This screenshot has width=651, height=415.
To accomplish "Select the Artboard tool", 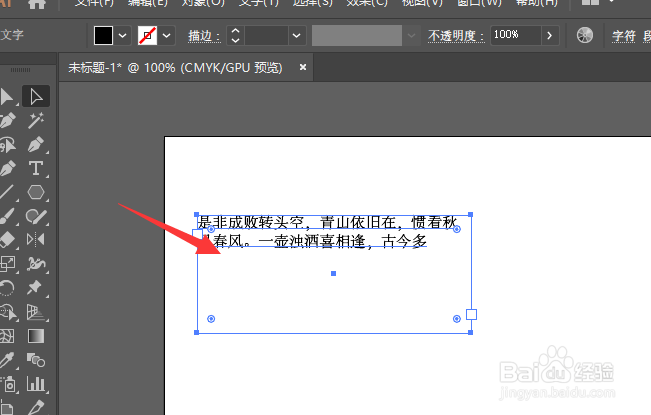I will click(x=6, y=408).
